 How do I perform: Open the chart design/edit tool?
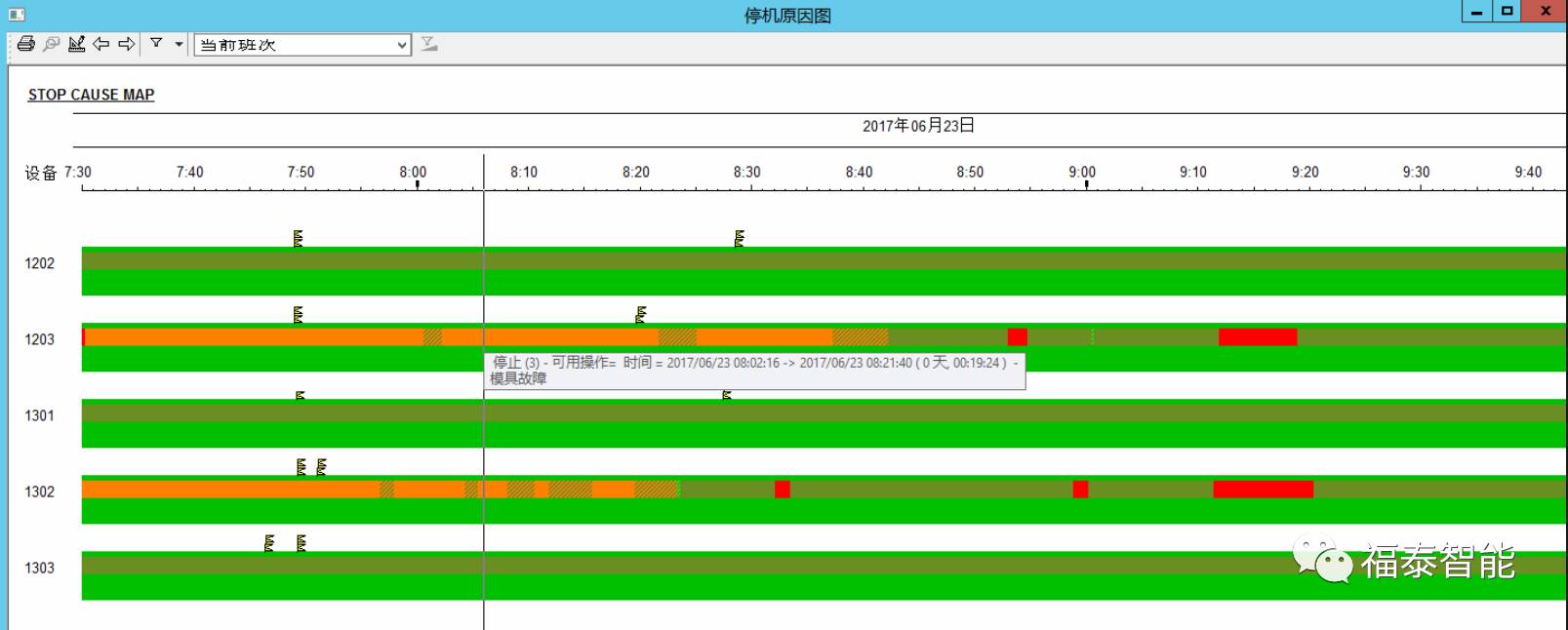[x=76, y=44]
